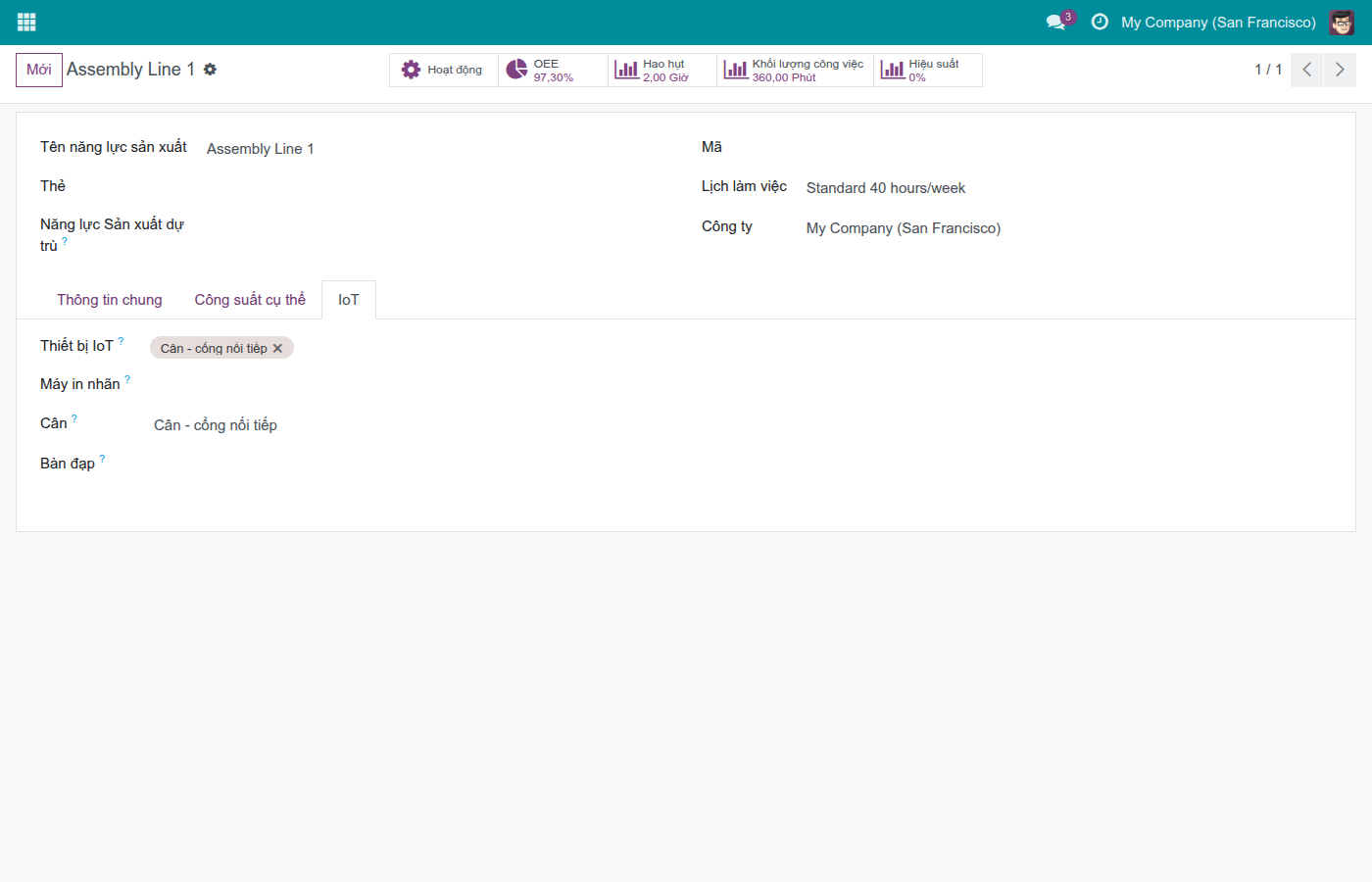This screenshot has height=882, width=1372.
Task: Click the Hoạt động stat button
Action: pos(444,70)
